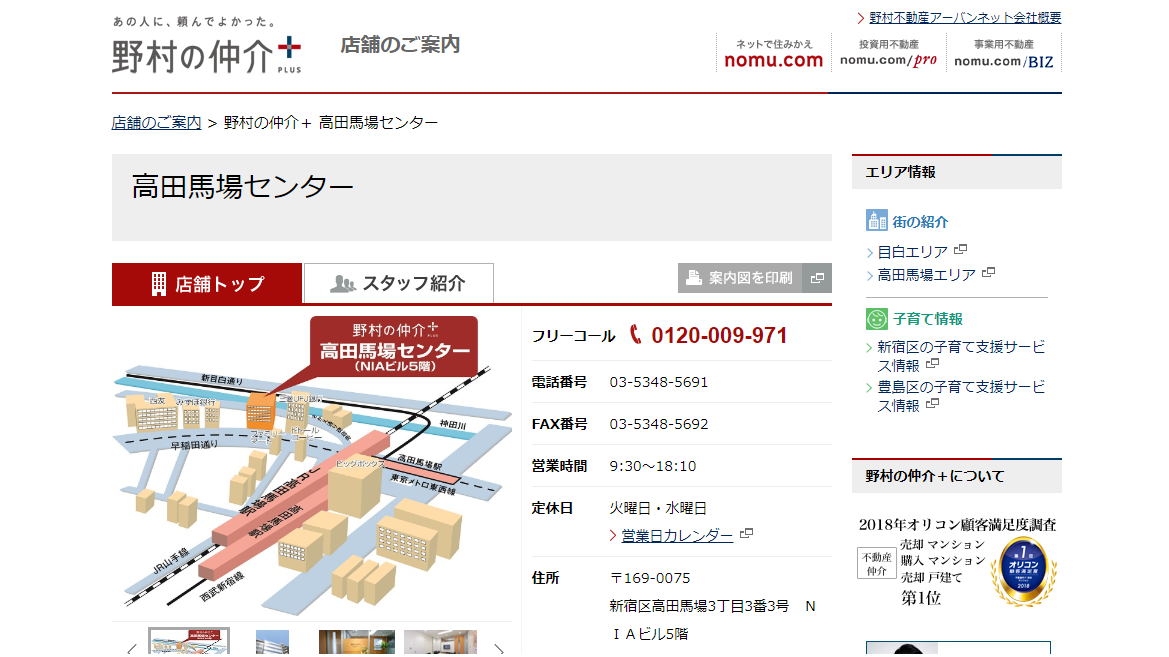This screenshot has width=1169, height=657.
Task: Open 新宿区の子育て支援サービス情報 link
Action: 961,356
